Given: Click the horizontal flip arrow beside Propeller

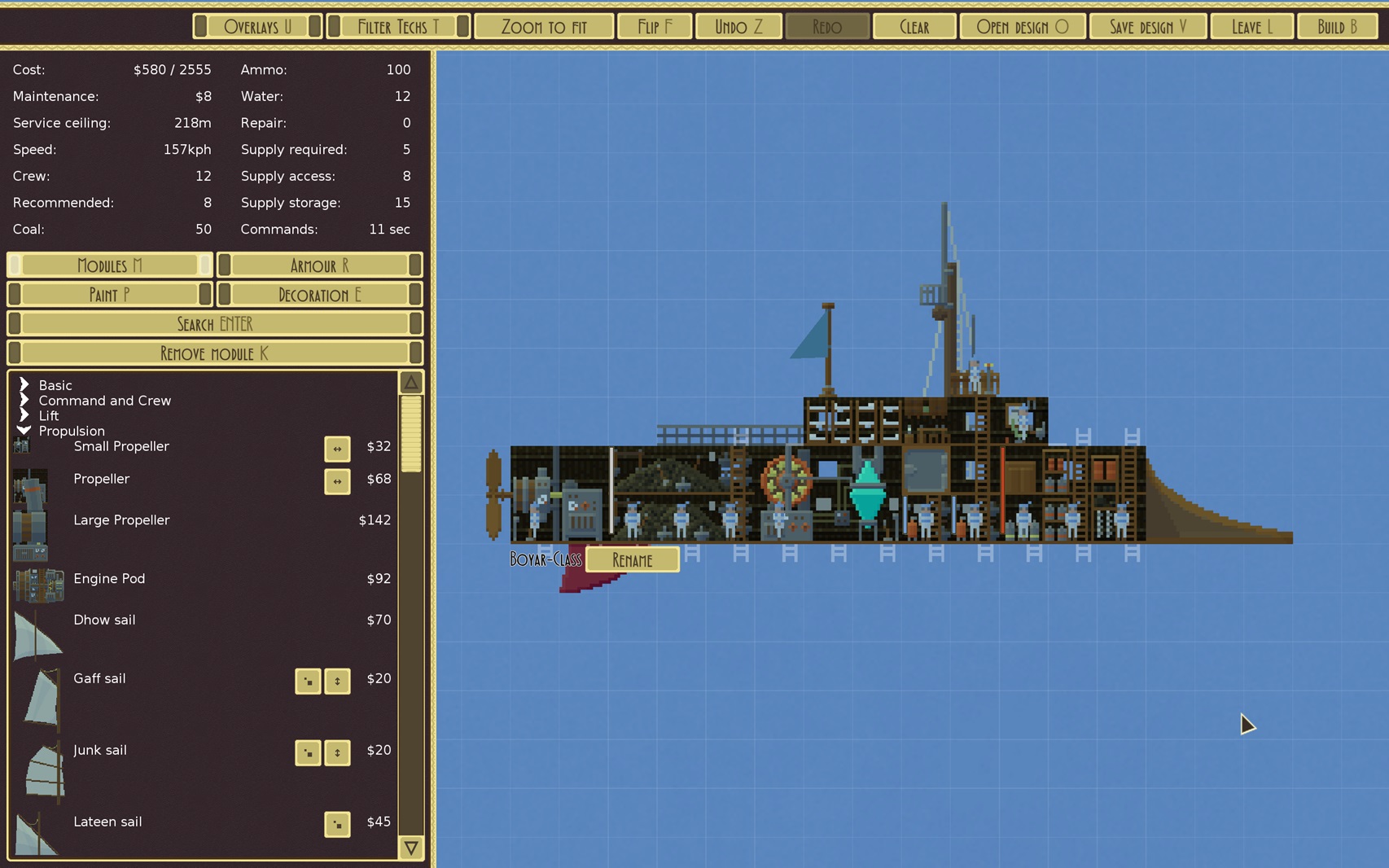Looking at the screenshot, I should [337, 480].
